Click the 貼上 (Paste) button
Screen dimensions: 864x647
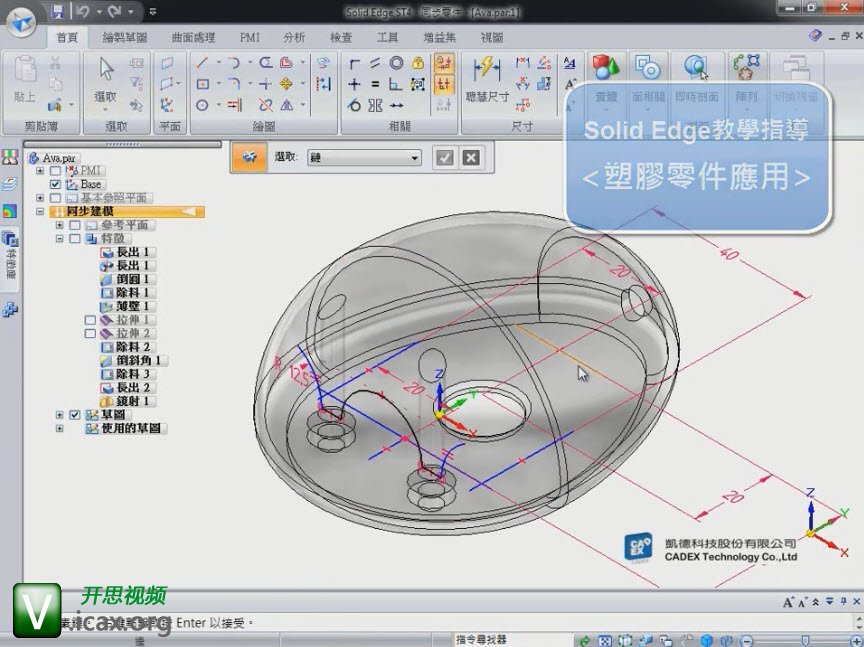coord(25,79)
